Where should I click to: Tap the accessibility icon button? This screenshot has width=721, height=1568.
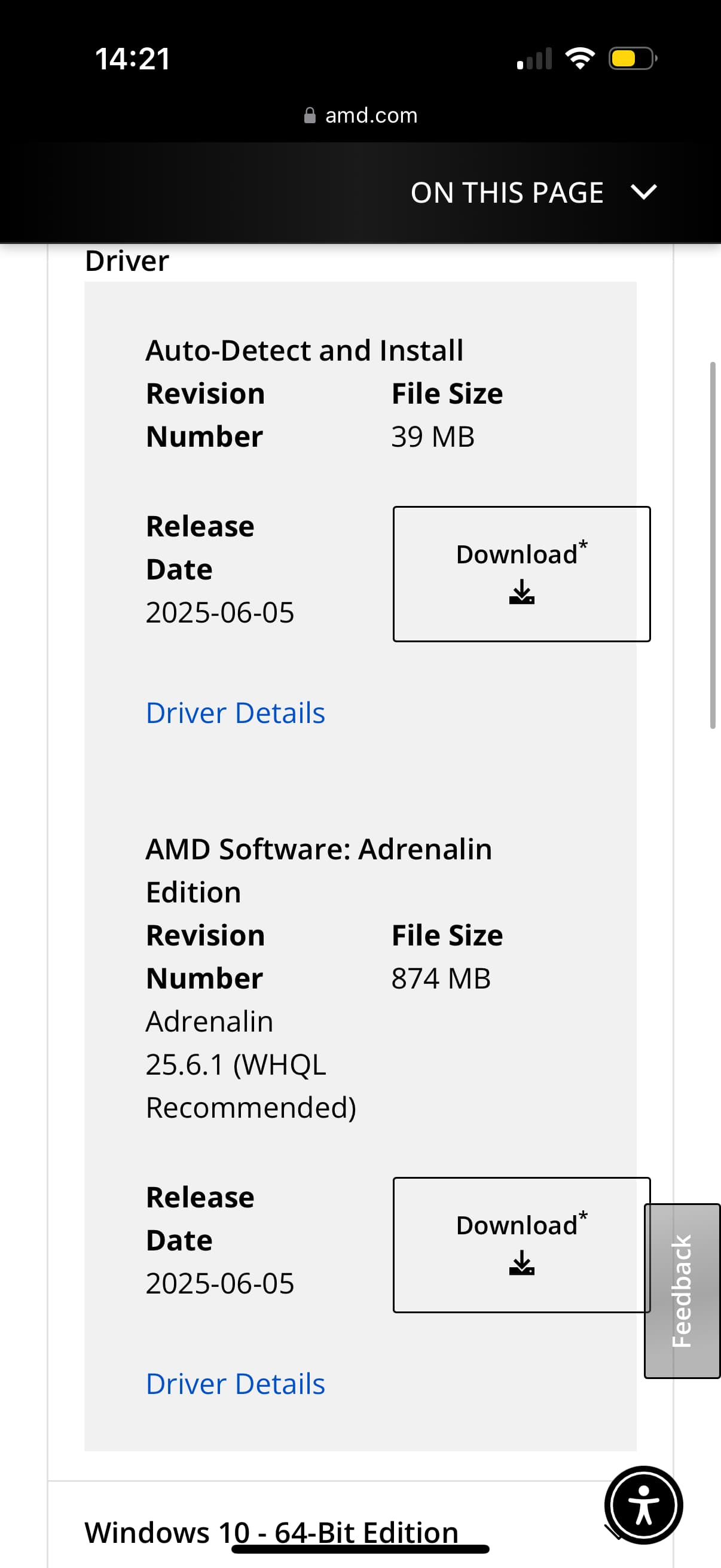click(643, 1505)
